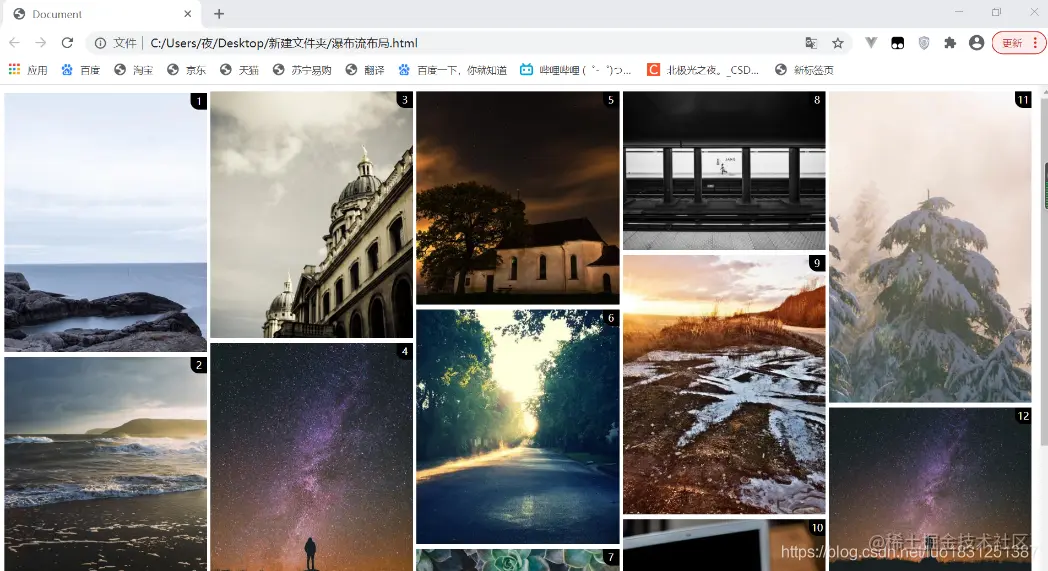Go forward with the forward arrow

41,43
